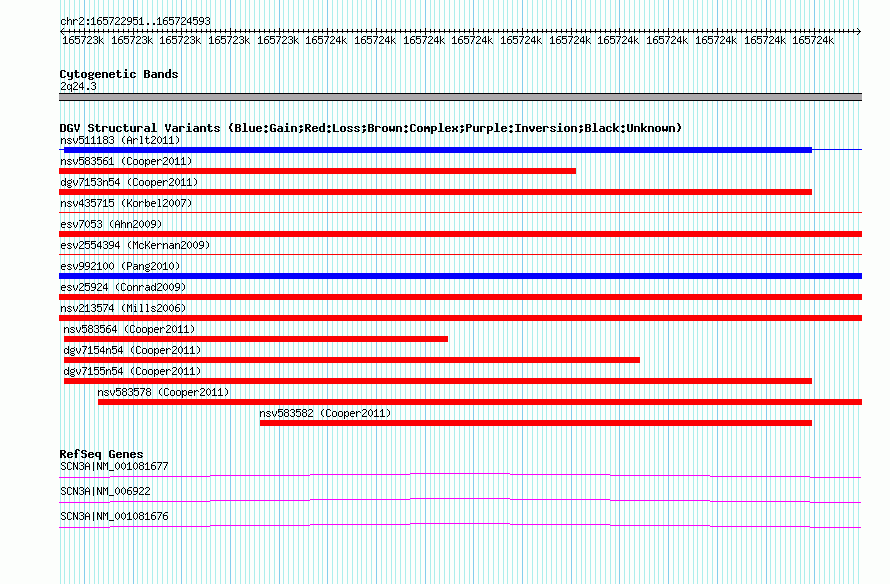Click the nsv583578 (Cooper2011) label text
This screenshot has width=890, height=584.
click(x=163, y=392)
